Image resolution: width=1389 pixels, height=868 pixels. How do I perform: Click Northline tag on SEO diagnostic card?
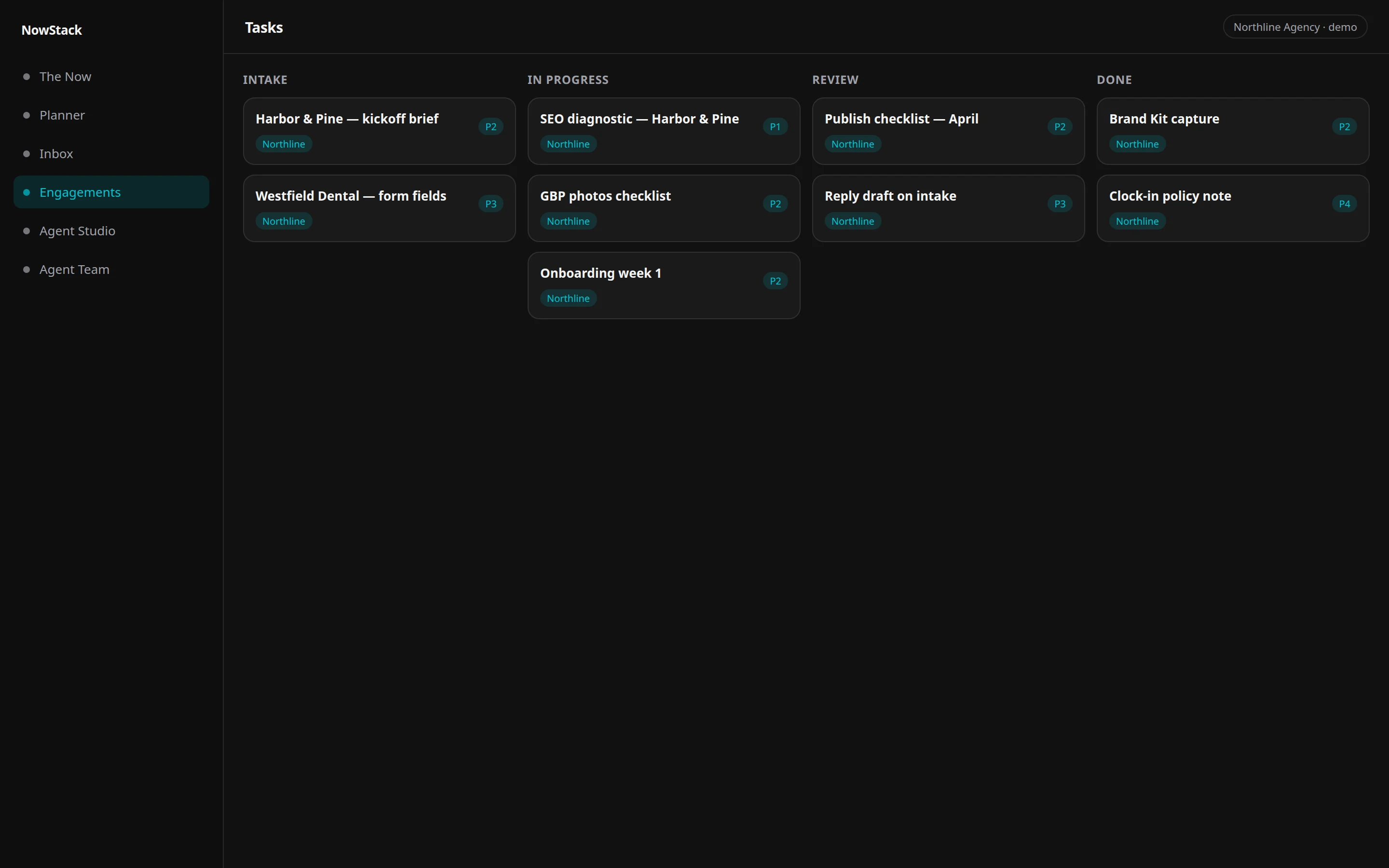pos(568,144)
